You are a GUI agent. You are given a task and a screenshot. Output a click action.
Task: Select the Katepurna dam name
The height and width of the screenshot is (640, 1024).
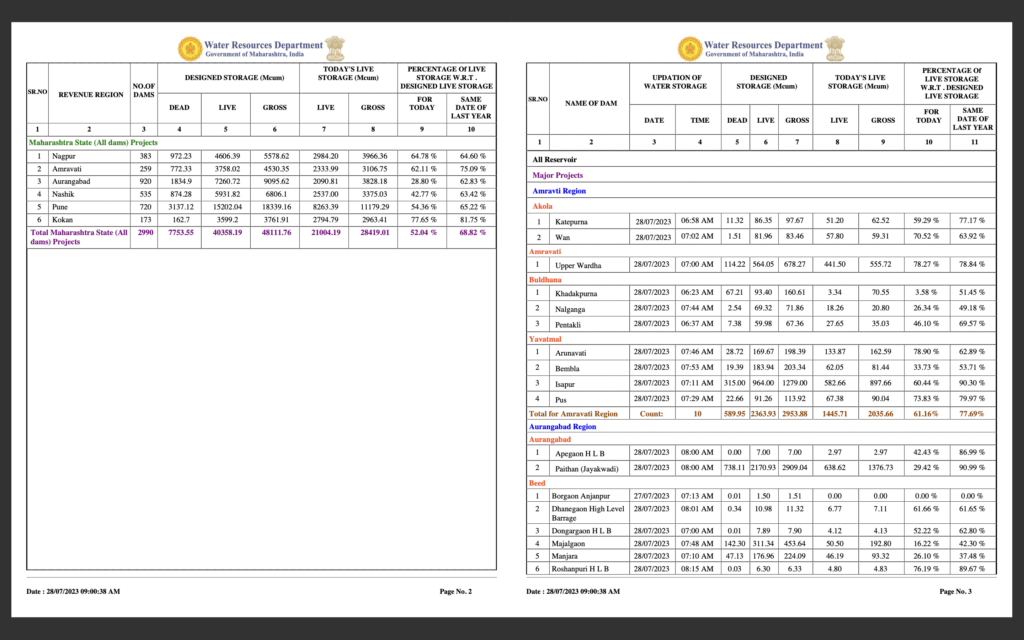(x=571, y=222)
